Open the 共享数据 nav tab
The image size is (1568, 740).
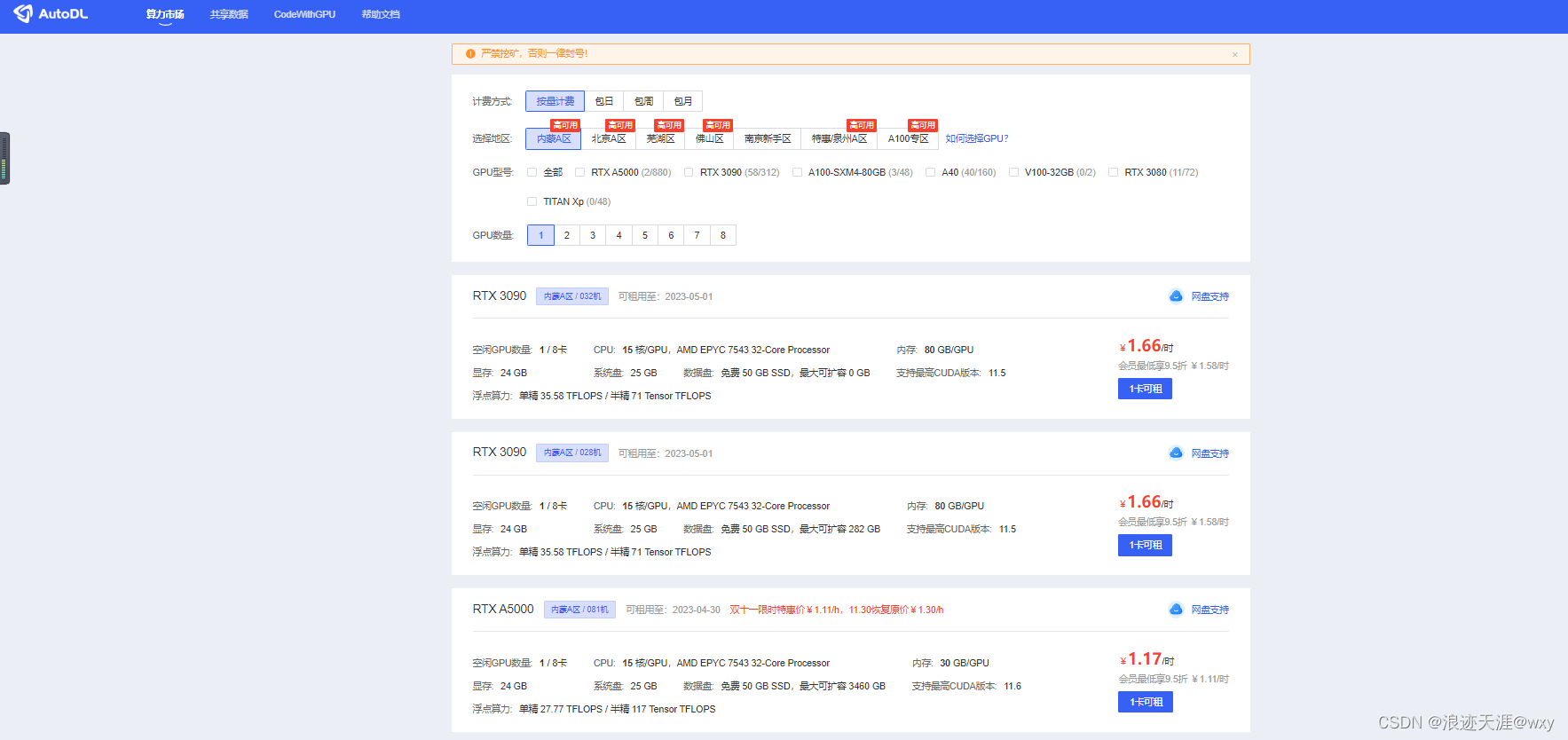[x=229, y=14]
